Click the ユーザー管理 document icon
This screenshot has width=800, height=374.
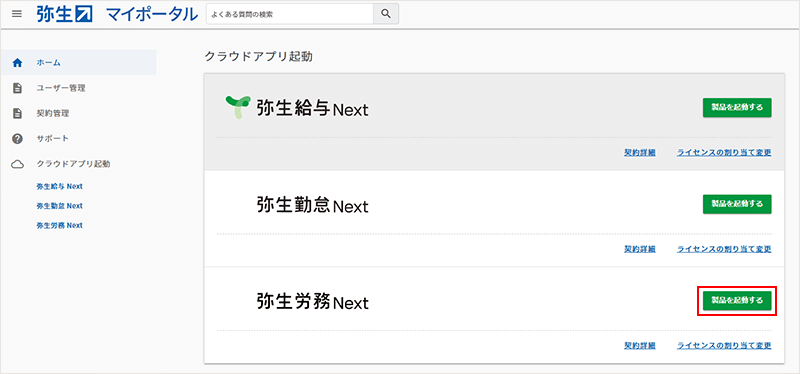tap(17, 88)
